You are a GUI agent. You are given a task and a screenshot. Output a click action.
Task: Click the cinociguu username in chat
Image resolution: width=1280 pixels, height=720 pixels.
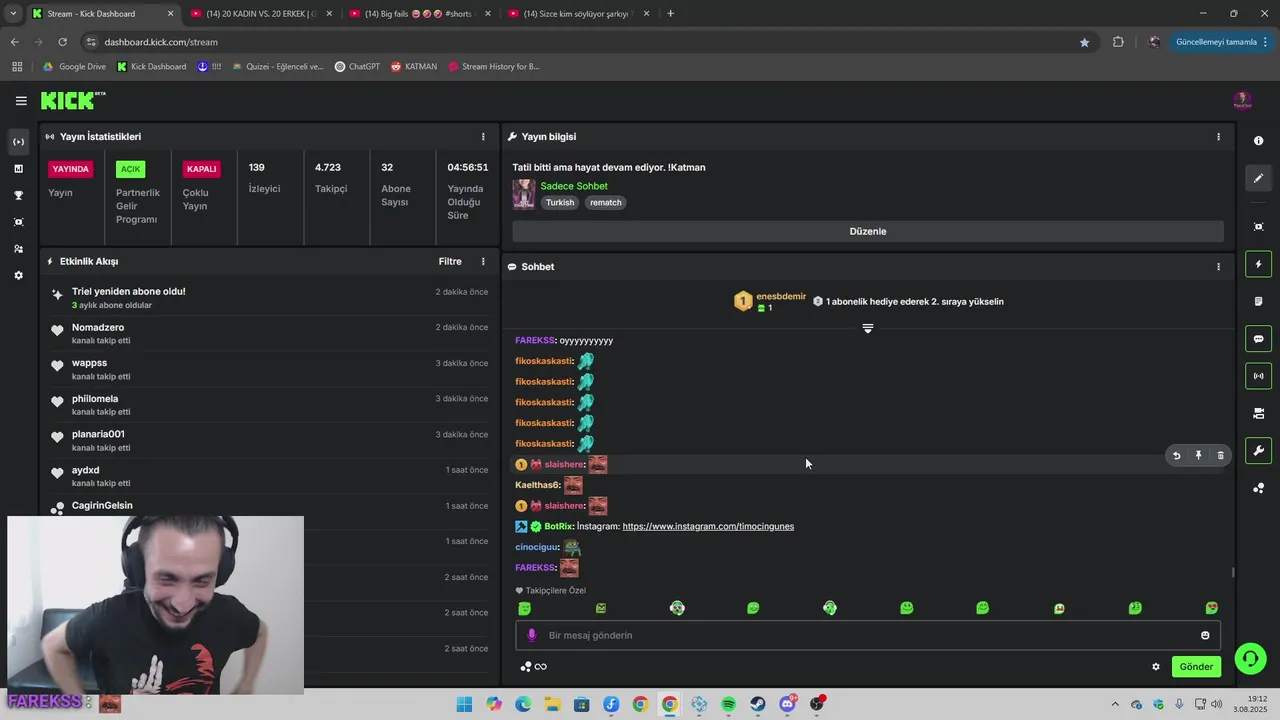[536, 547]
